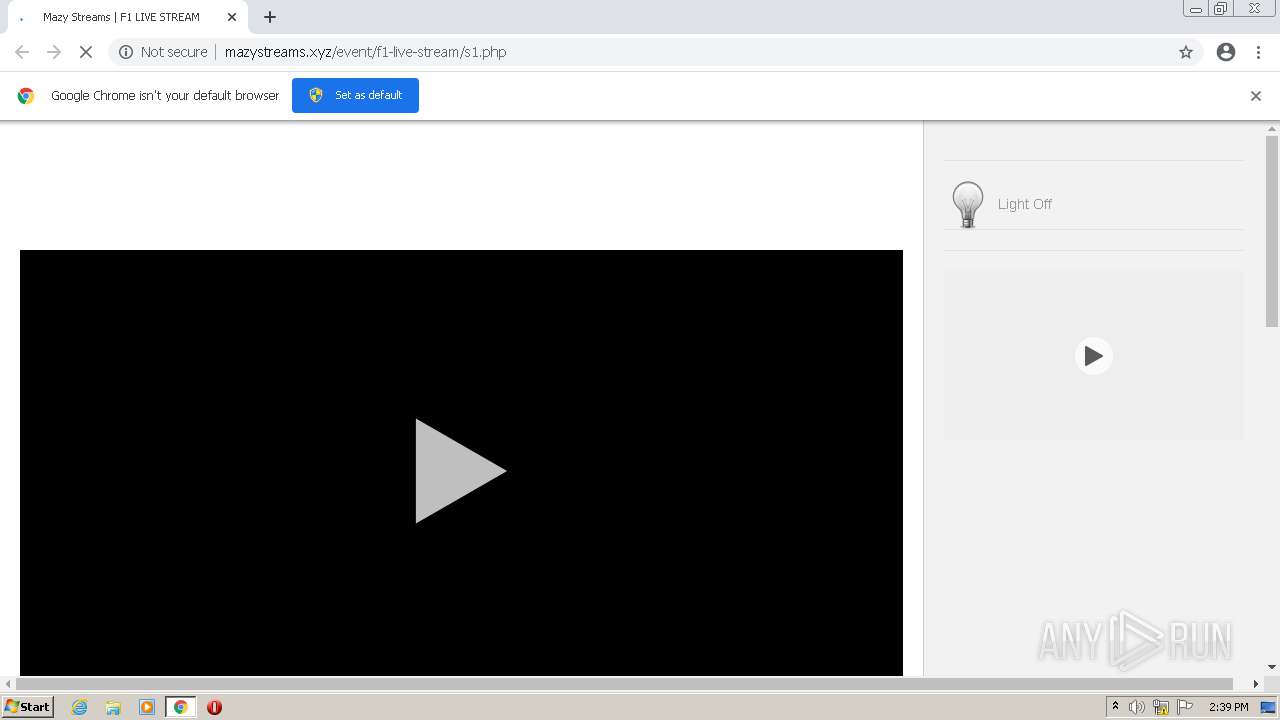Click the right arrow of horizontal scrollbar
Viewport: 1280px width, 720px height.
point(1256,684)
